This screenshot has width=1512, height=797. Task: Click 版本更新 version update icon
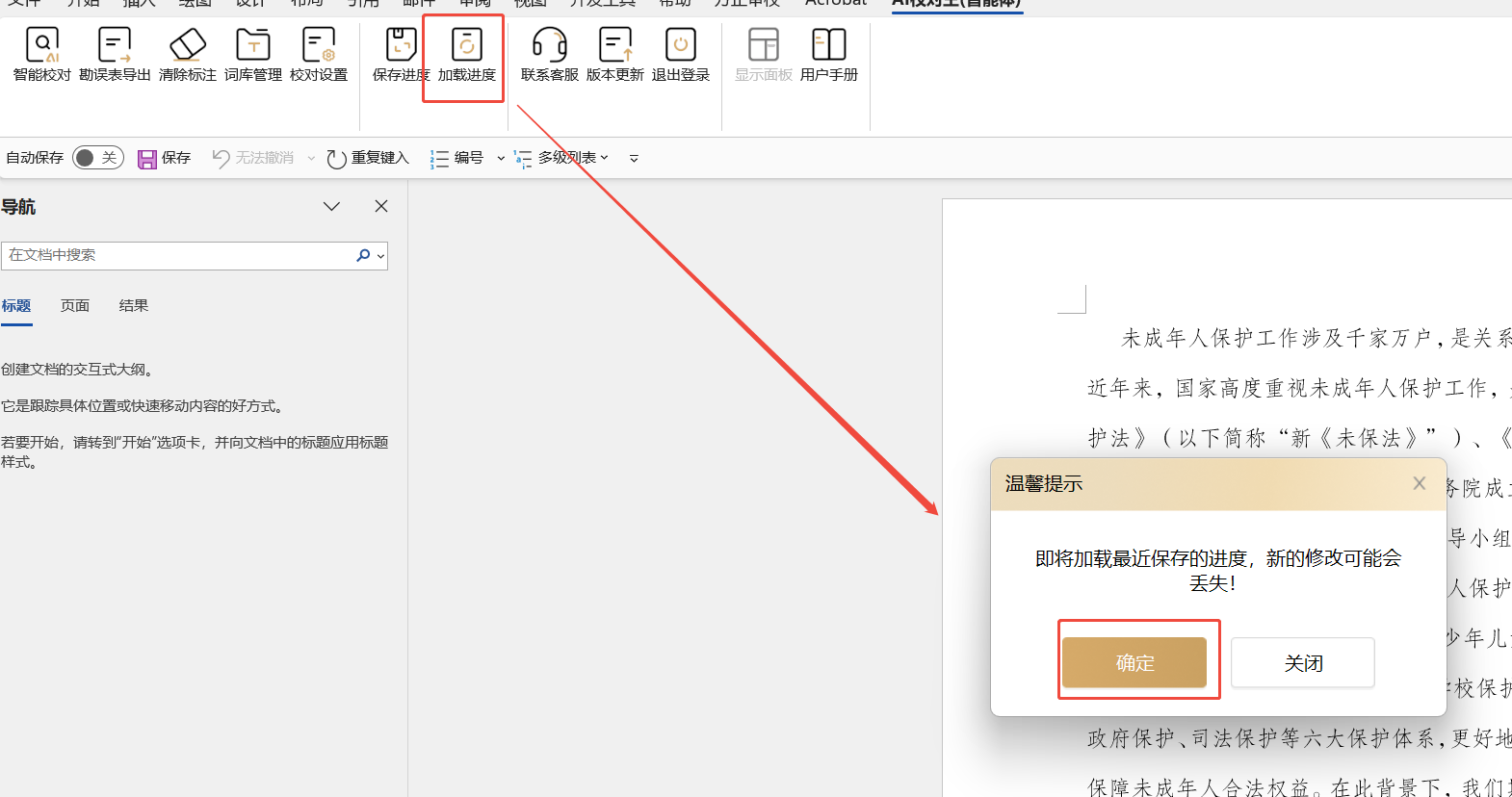click(x=614, y=45)
